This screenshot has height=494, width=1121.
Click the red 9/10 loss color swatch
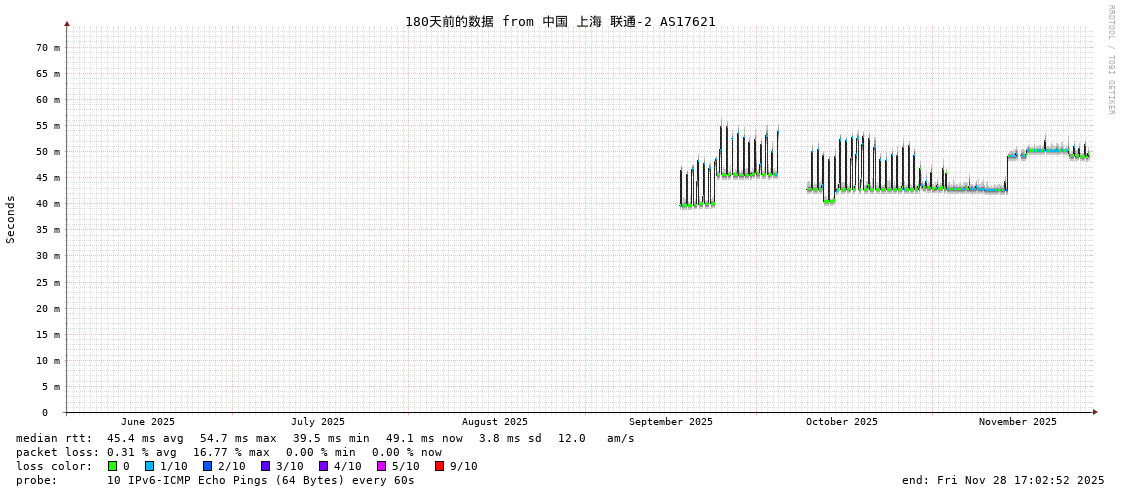point(439,466)
